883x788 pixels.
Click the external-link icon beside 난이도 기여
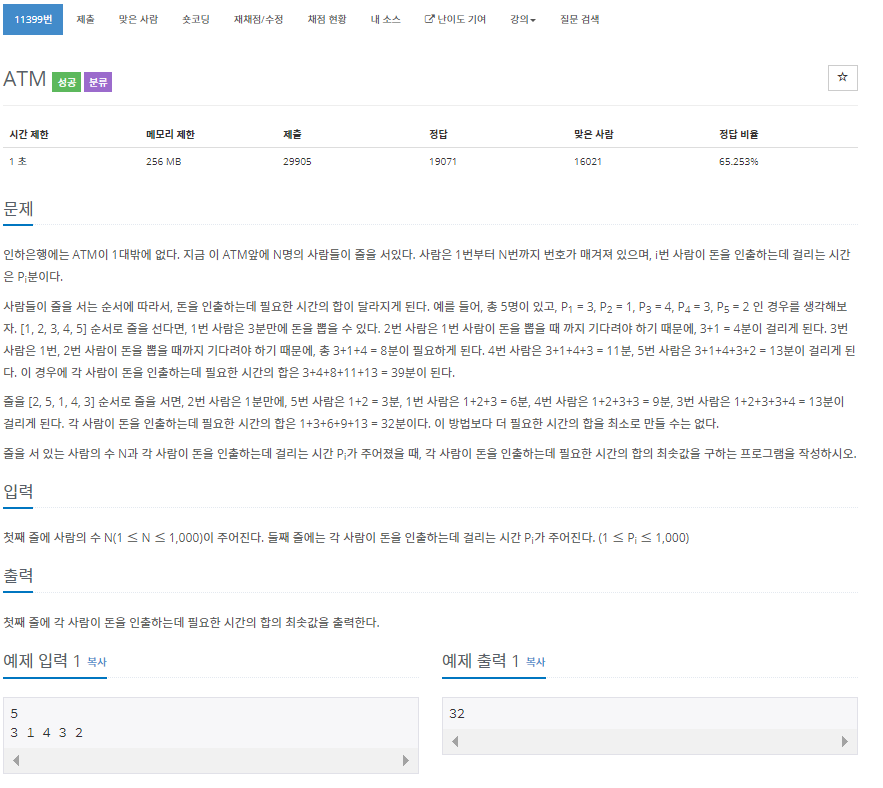coord(429,19)
